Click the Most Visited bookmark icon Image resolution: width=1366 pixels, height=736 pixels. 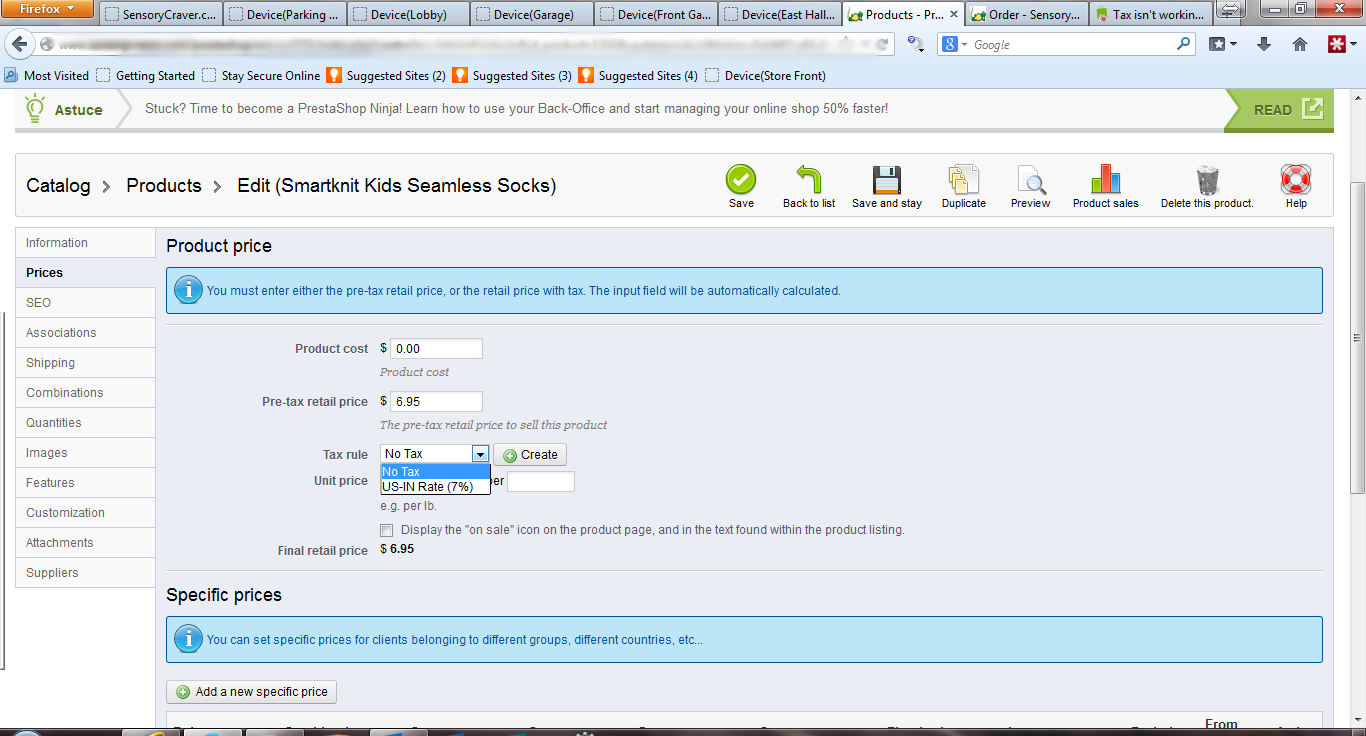coord(12,75)
